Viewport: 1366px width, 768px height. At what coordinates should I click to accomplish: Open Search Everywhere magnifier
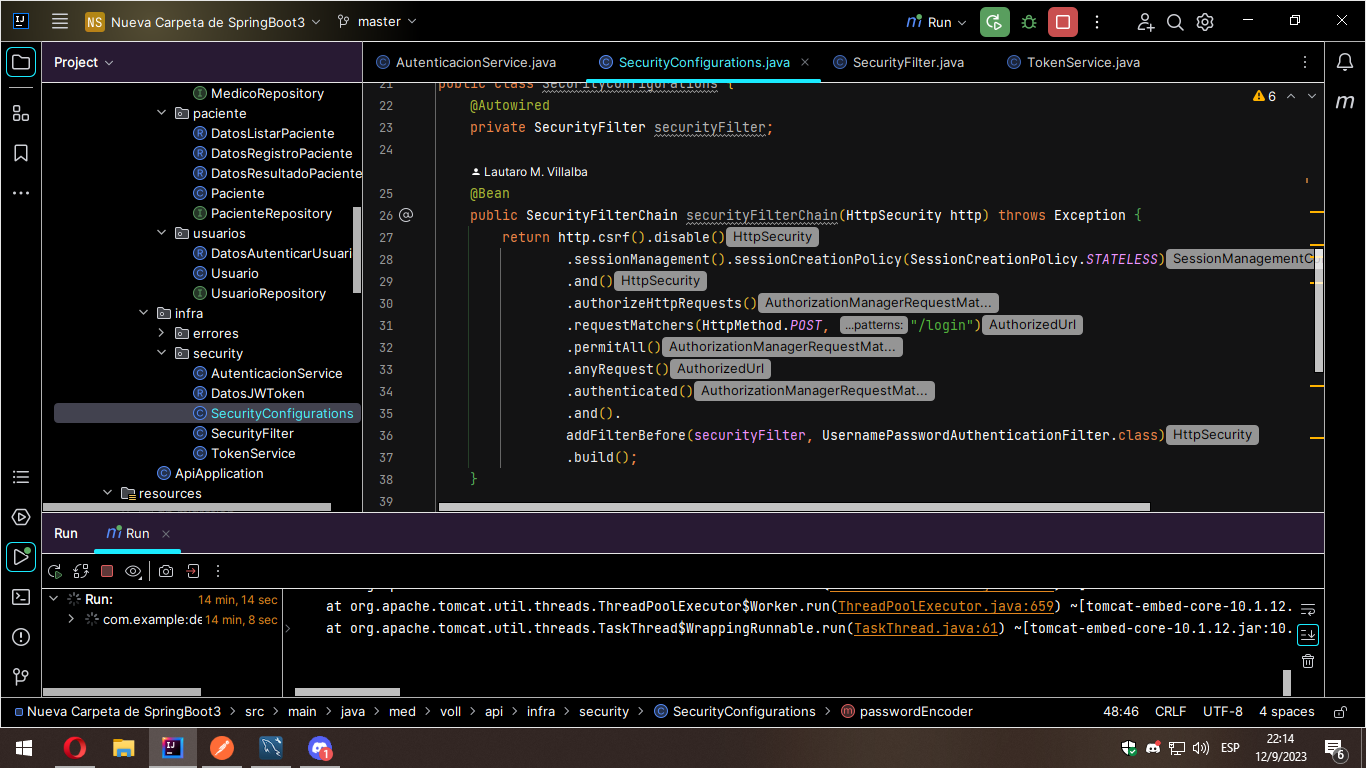point(1176,21)
